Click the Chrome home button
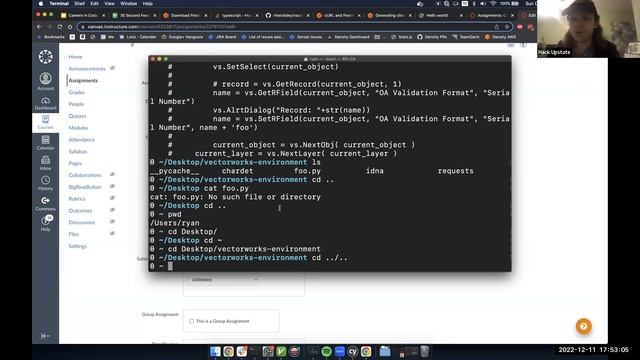Screen dimensions: 640x360 [70, 27]
